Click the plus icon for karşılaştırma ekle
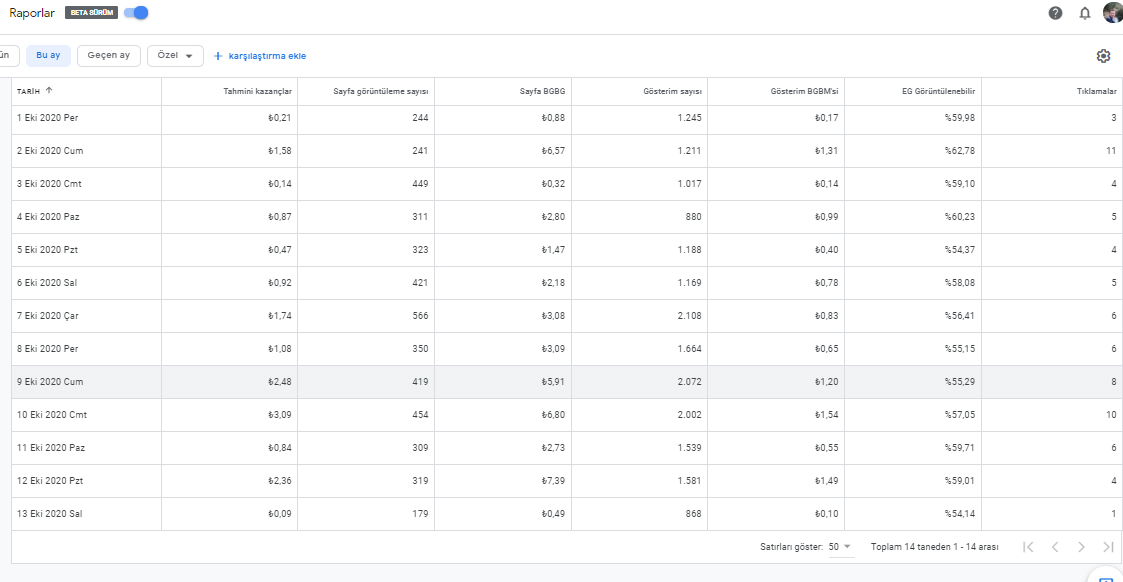This screenshot has width=1123, height=582. point(218,56)
